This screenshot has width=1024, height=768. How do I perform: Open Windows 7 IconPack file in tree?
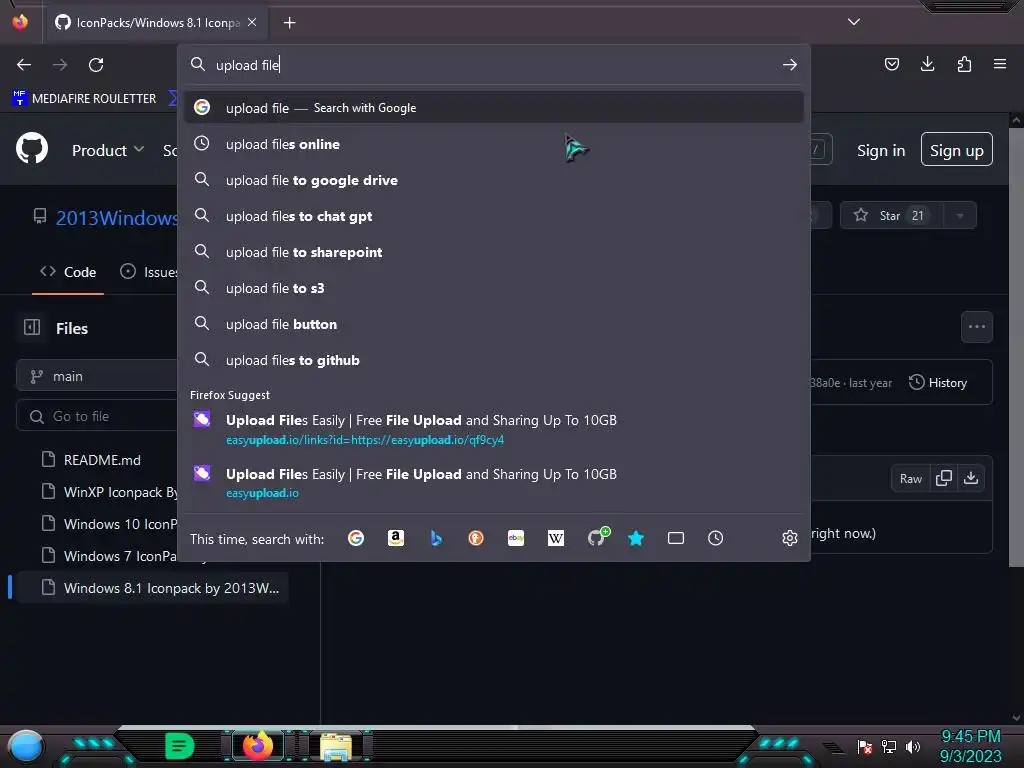pos(108,556)
